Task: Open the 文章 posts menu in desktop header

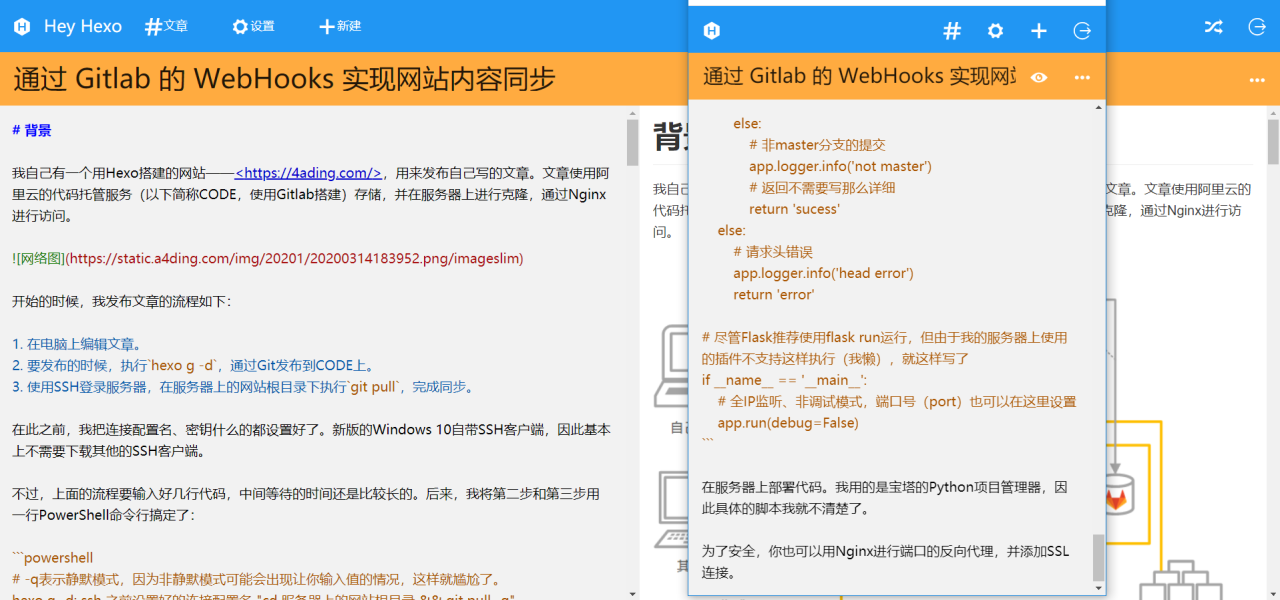Action: [x=166, y=27]
